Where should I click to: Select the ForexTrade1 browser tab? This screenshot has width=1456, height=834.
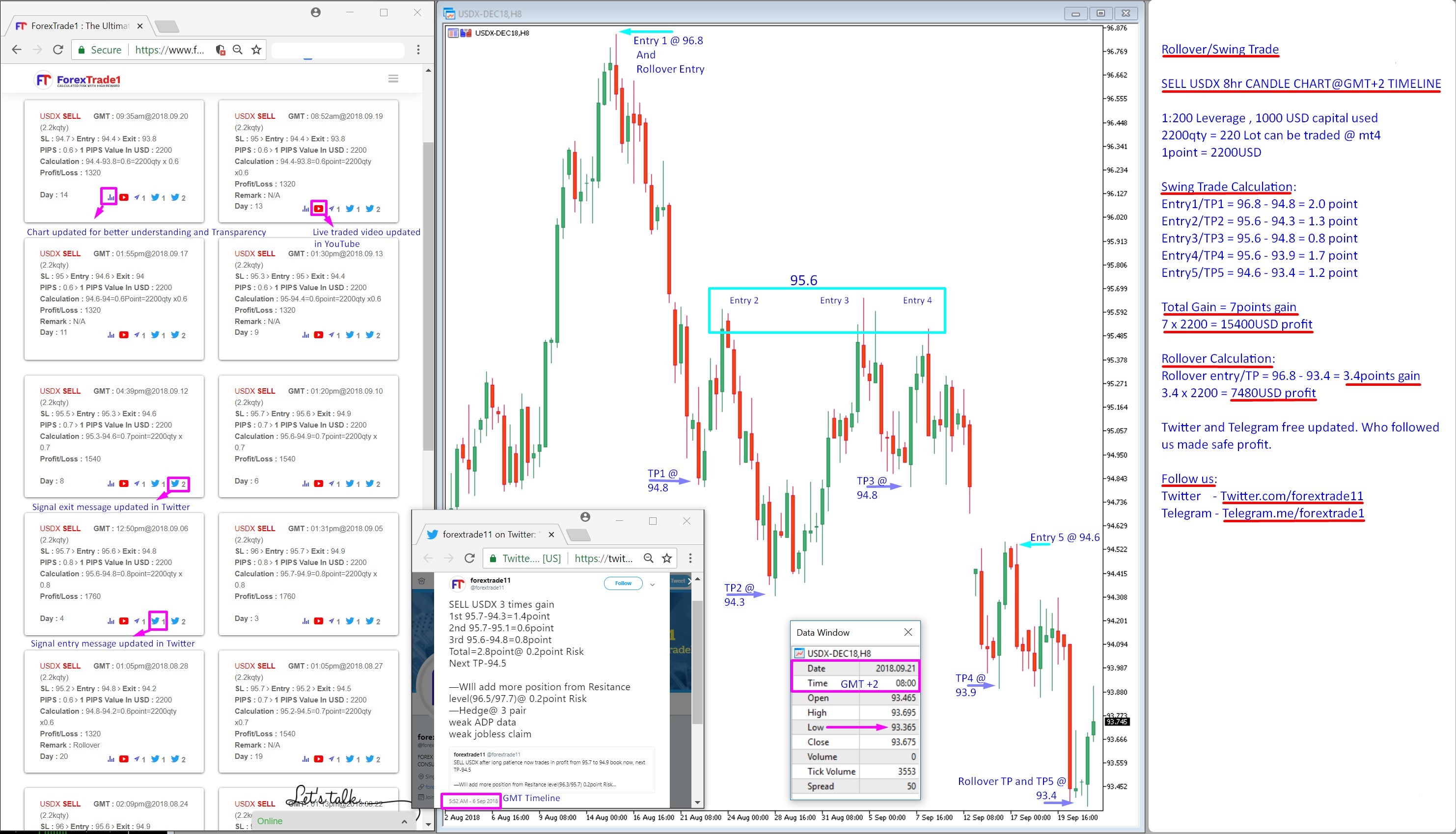[80, 26]
